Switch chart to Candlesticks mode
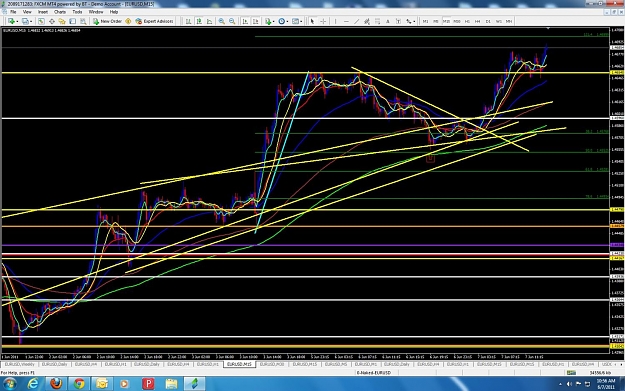 (199, 21)
